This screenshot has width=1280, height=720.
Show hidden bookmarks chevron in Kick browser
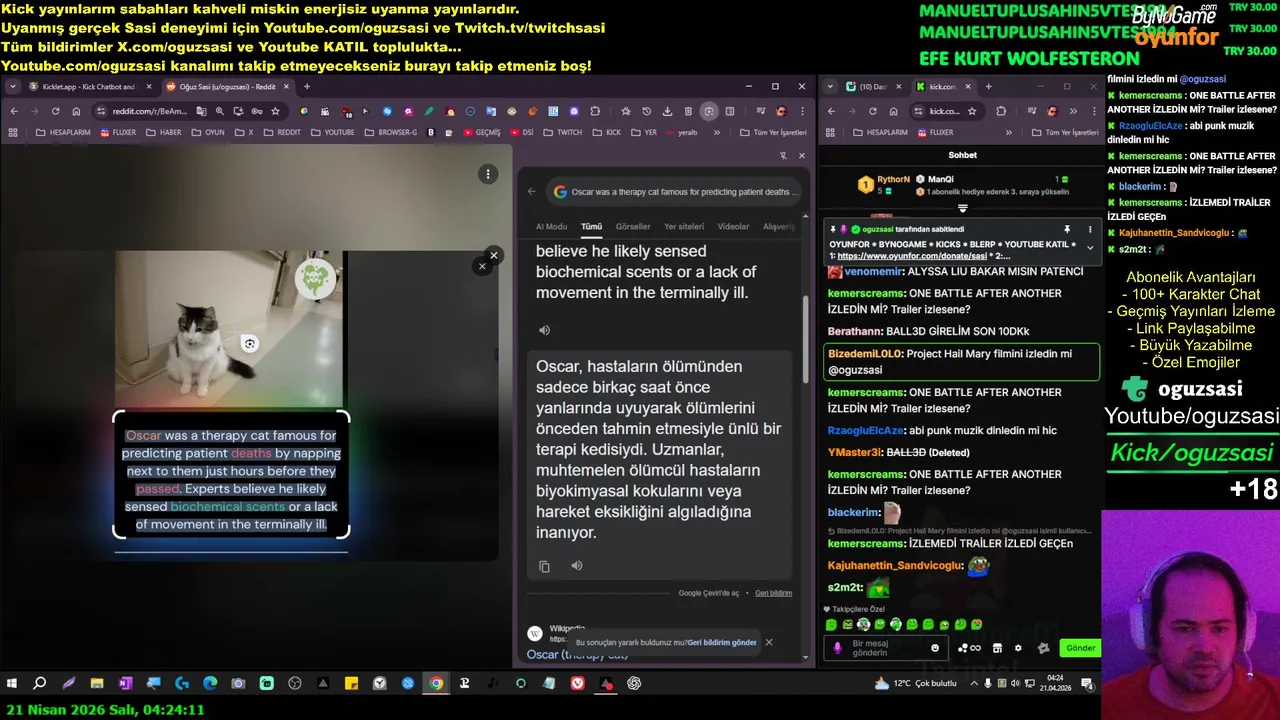click(x=1008, y=132)
